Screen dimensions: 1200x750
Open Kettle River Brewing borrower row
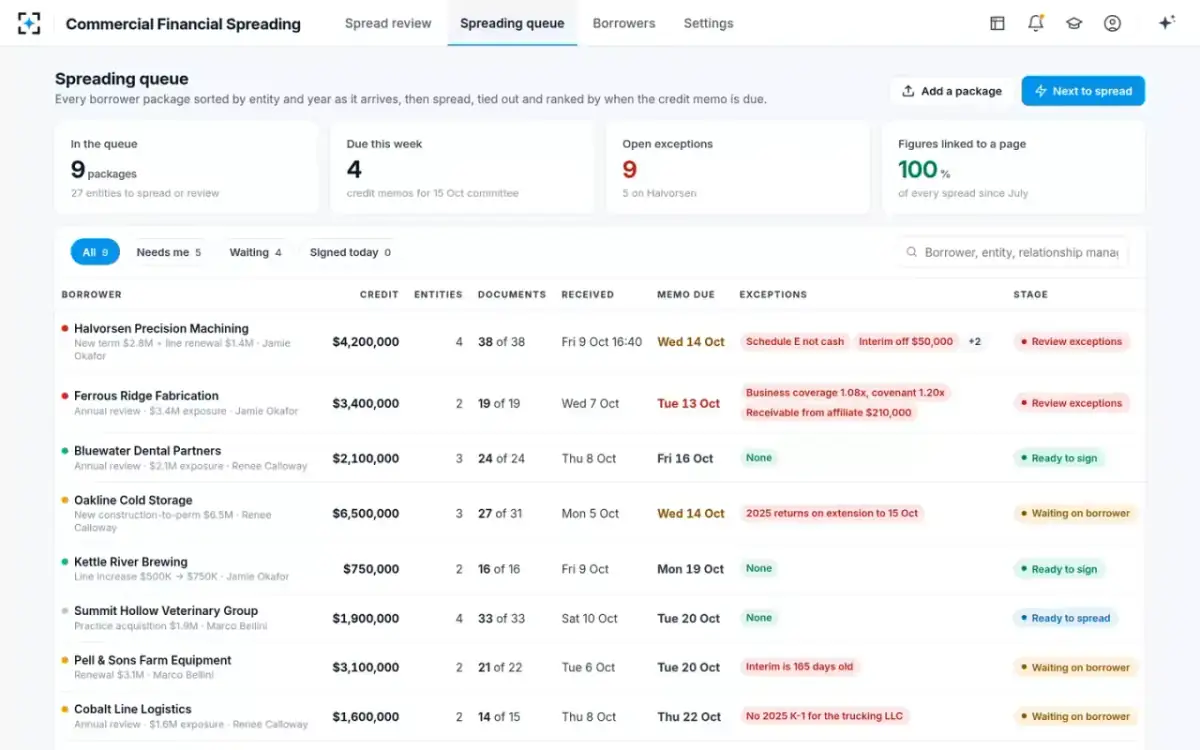tap(600, 569)
